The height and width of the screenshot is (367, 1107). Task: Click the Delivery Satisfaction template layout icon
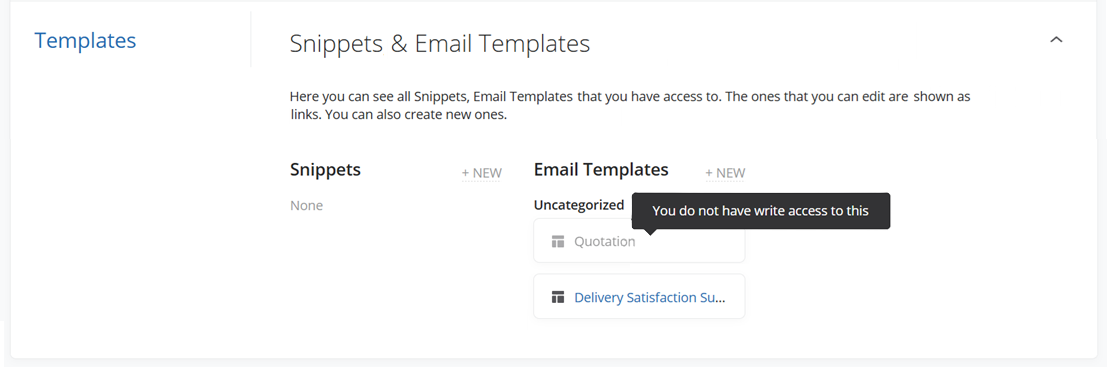(x=558, y=297)
